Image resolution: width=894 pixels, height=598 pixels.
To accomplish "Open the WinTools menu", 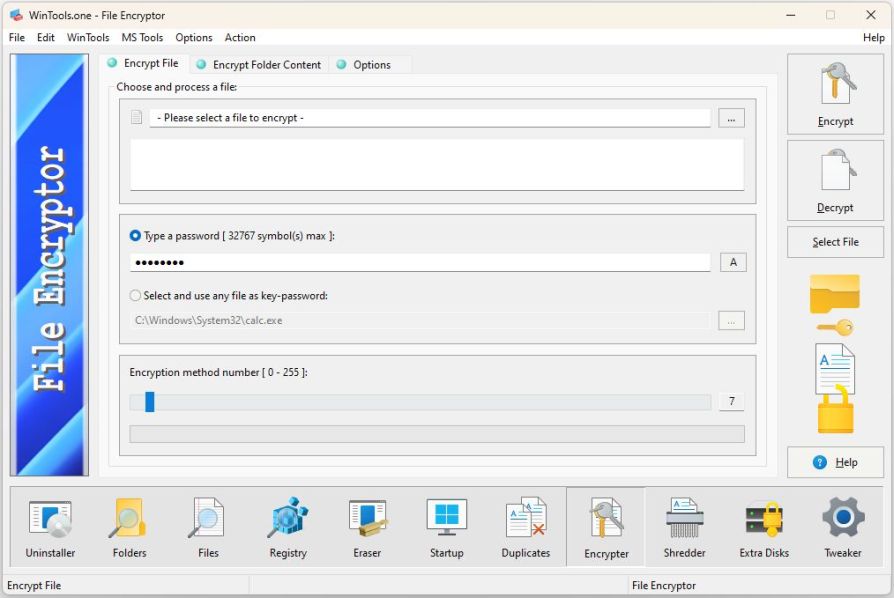I will tap(88, 38).
